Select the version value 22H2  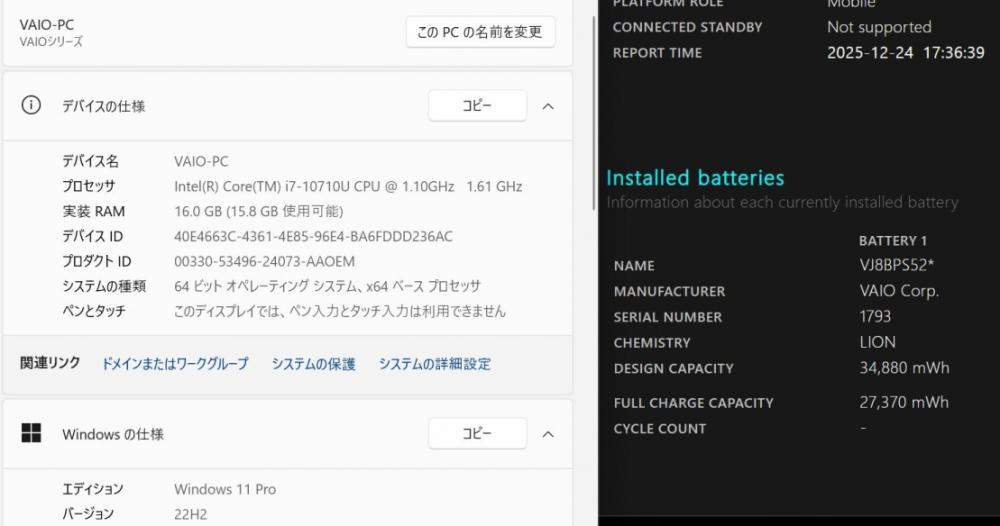(190, 514)
